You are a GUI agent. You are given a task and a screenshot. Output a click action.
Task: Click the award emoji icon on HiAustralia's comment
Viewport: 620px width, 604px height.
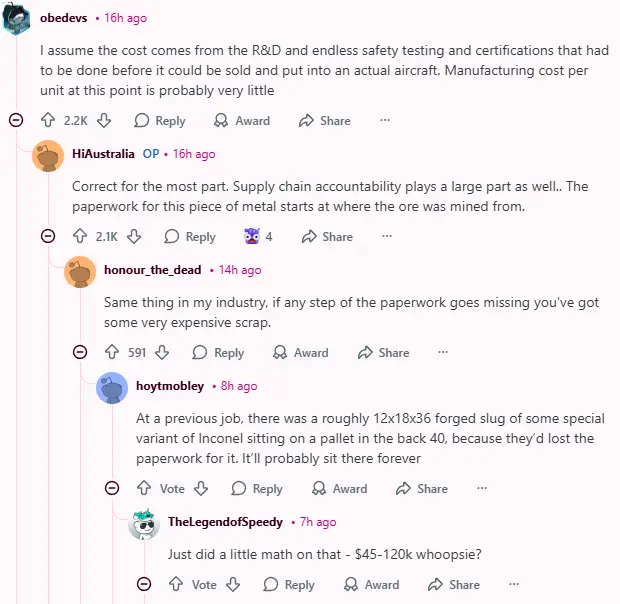[x=252, y=237]
